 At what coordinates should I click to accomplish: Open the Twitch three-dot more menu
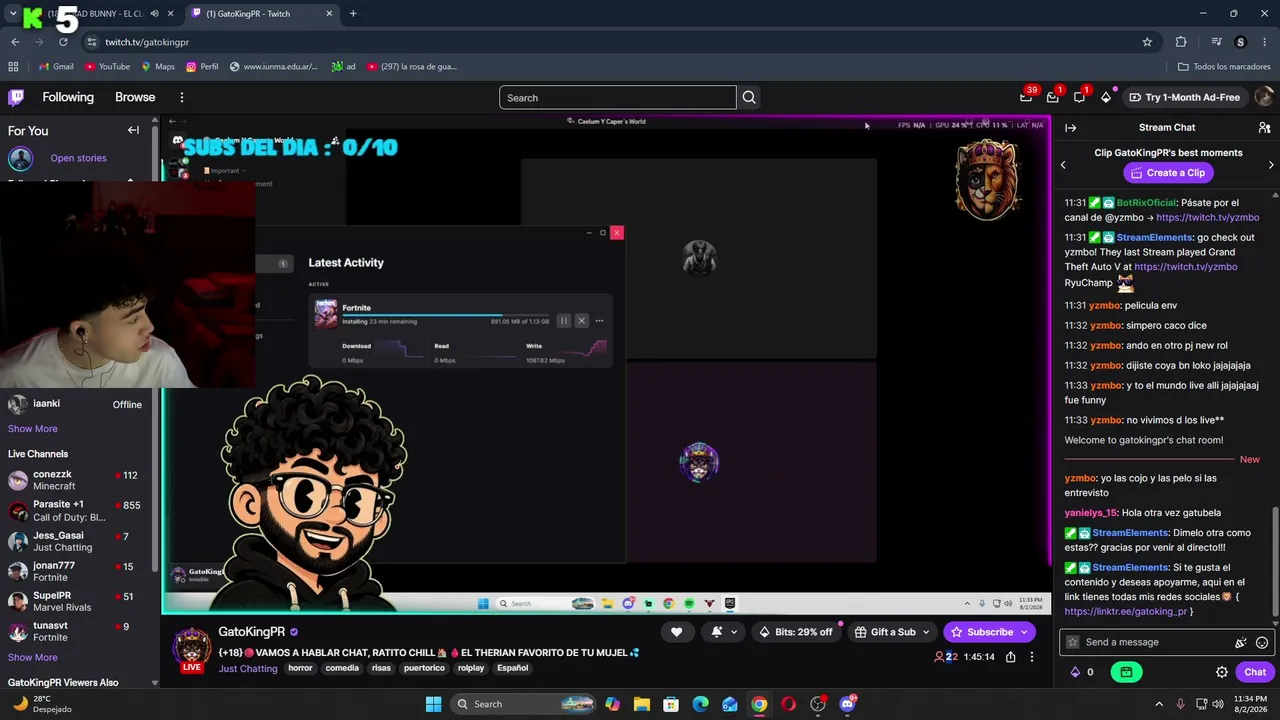[x=182, y=97]
